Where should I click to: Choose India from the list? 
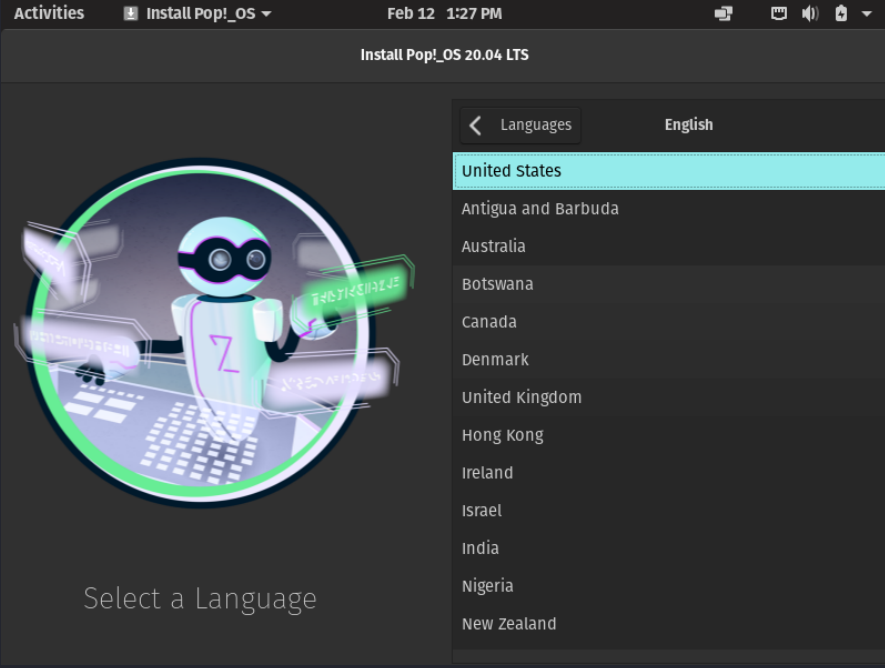pyautogui.click(x=669, y=548)
